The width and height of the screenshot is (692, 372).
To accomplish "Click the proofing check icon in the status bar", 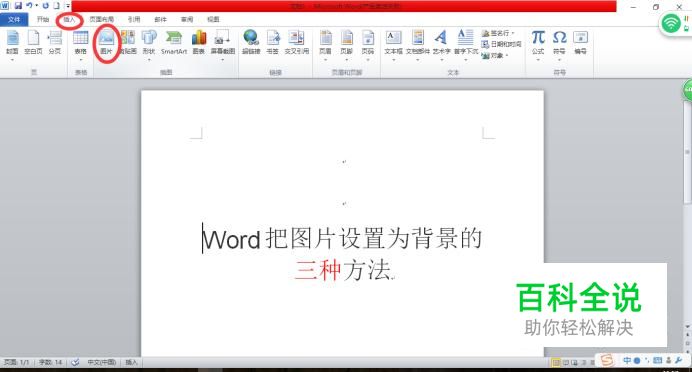I will [75, 362].
